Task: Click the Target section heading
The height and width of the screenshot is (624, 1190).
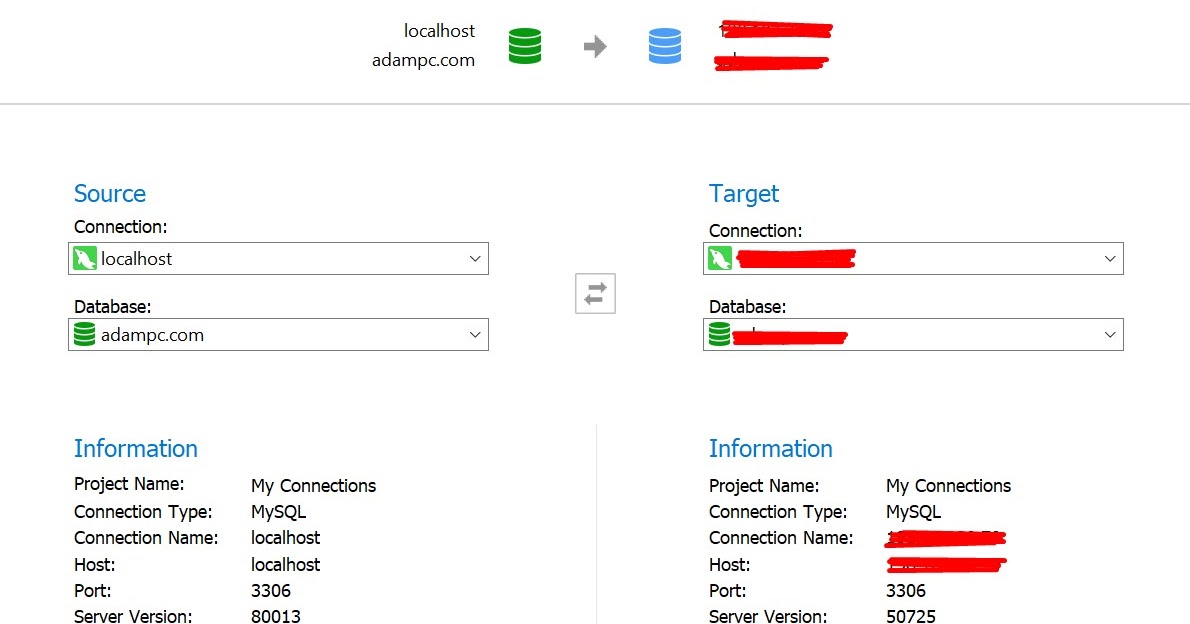Action: (x=744, y=193)
